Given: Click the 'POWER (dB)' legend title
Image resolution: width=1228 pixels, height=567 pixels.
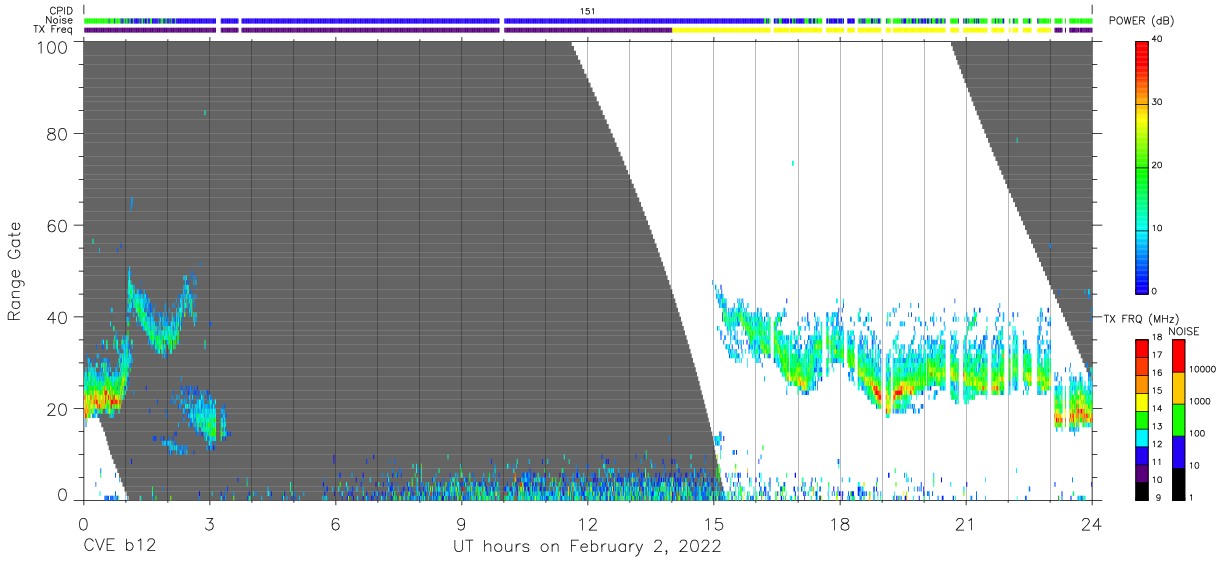Looking at the screenshot, I should [x=1142, y=21].
